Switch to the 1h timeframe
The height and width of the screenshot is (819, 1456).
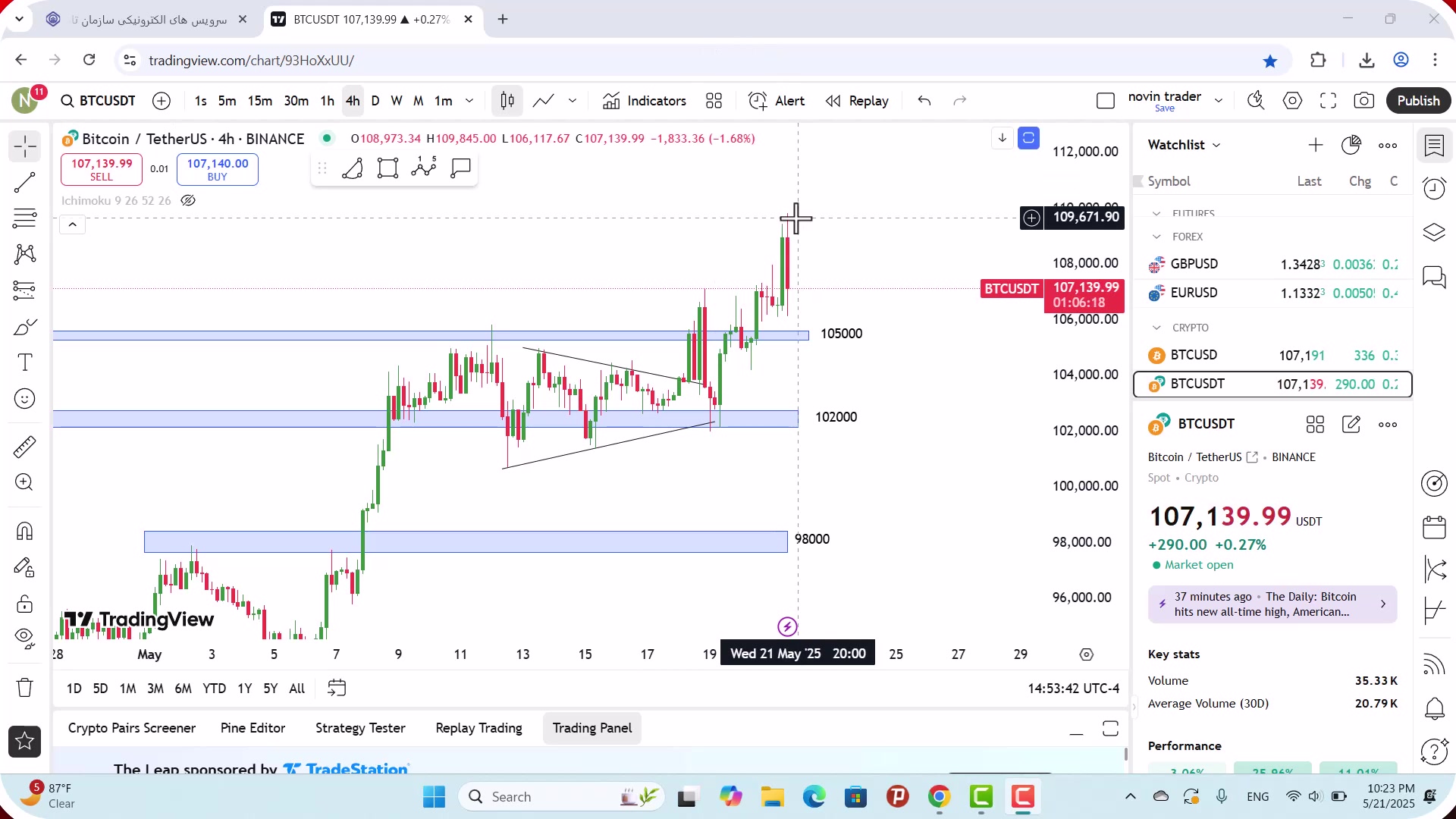[x=327, y=101]
